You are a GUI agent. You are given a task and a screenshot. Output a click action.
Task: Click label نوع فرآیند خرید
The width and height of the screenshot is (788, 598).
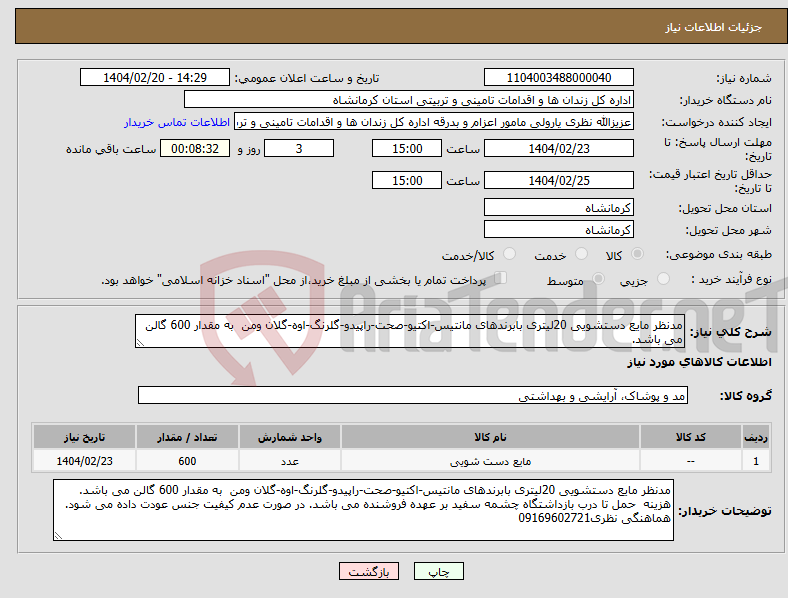(731, 279)
